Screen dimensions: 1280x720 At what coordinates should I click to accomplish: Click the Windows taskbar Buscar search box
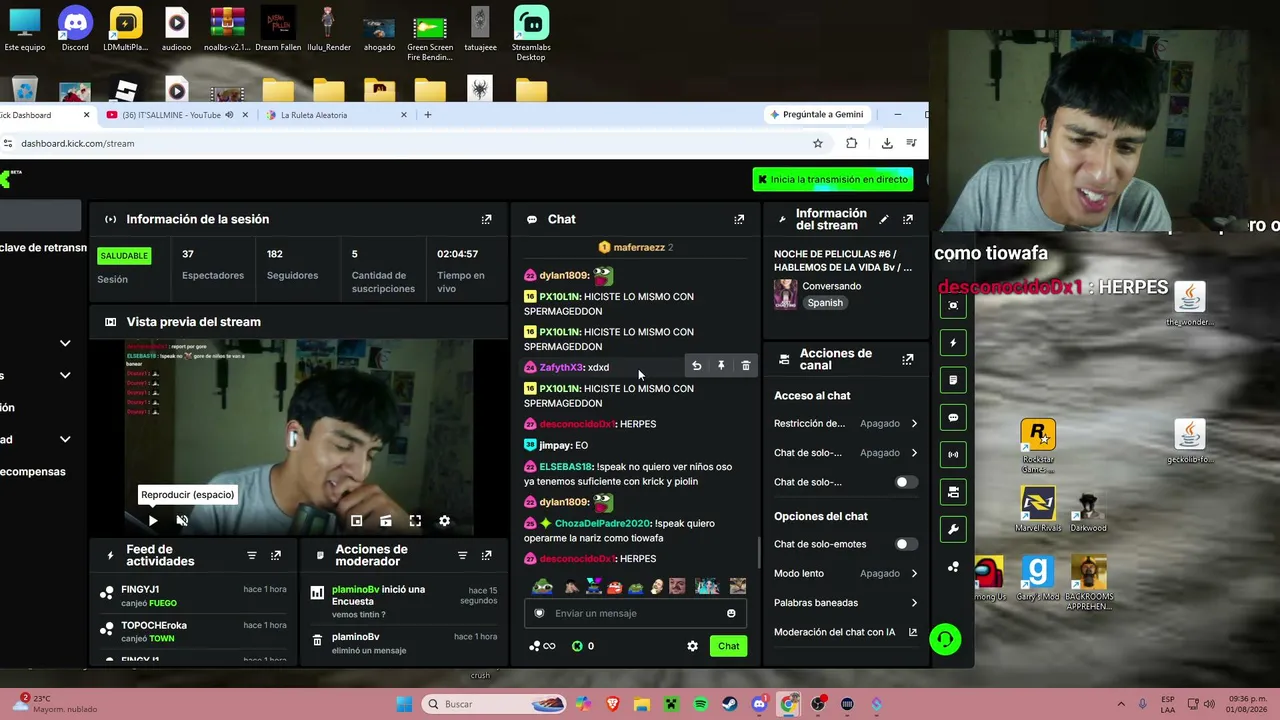point(495,704)
